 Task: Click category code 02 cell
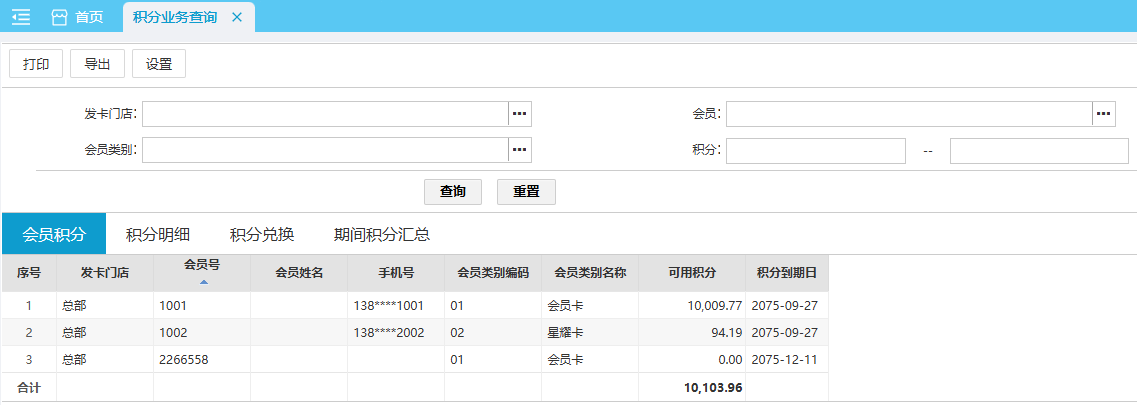[x=493, y=333]
